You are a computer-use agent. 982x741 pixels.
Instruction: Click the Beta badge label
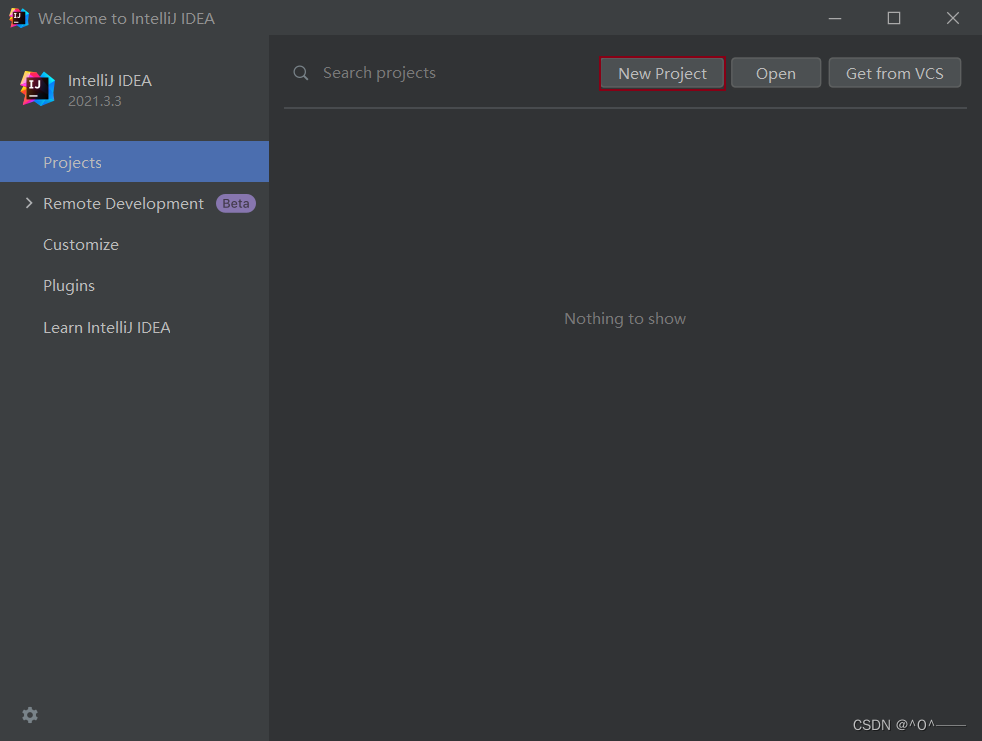point(235,204)
